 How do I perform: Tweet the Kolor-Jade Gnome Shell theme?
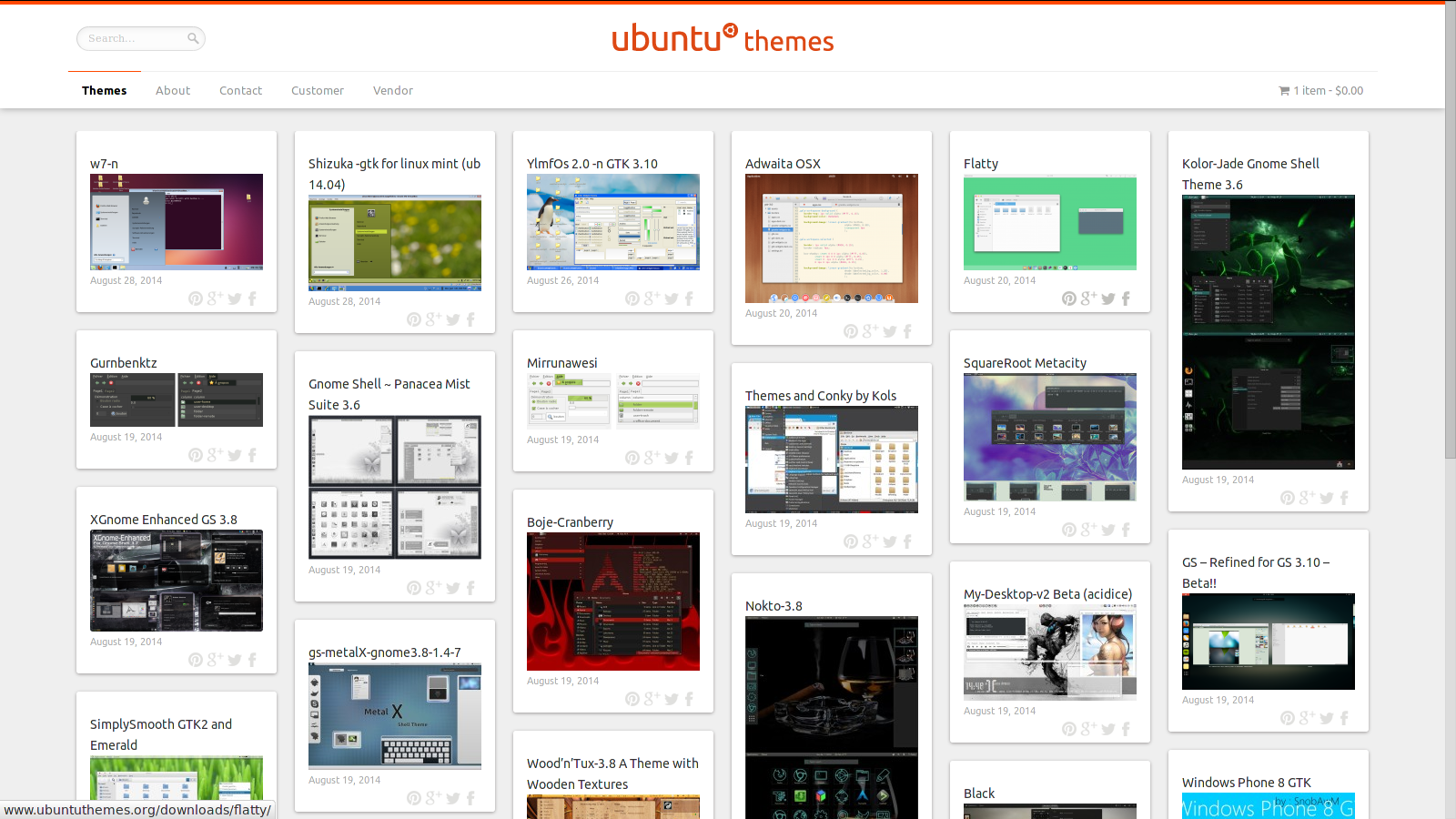(x=1327, y=498)
